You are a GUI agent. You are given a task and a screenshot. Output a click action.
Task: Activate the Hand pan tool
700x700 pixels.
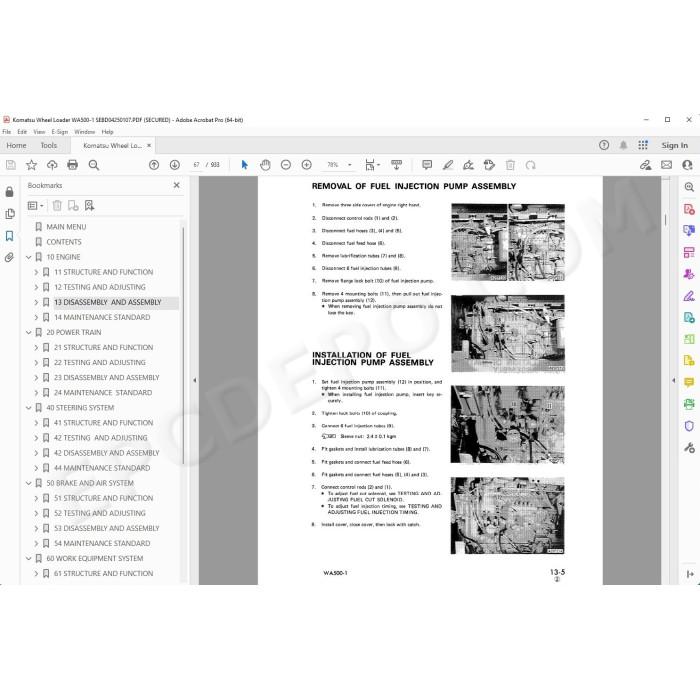pyautogui.click(x=265, y=165)
